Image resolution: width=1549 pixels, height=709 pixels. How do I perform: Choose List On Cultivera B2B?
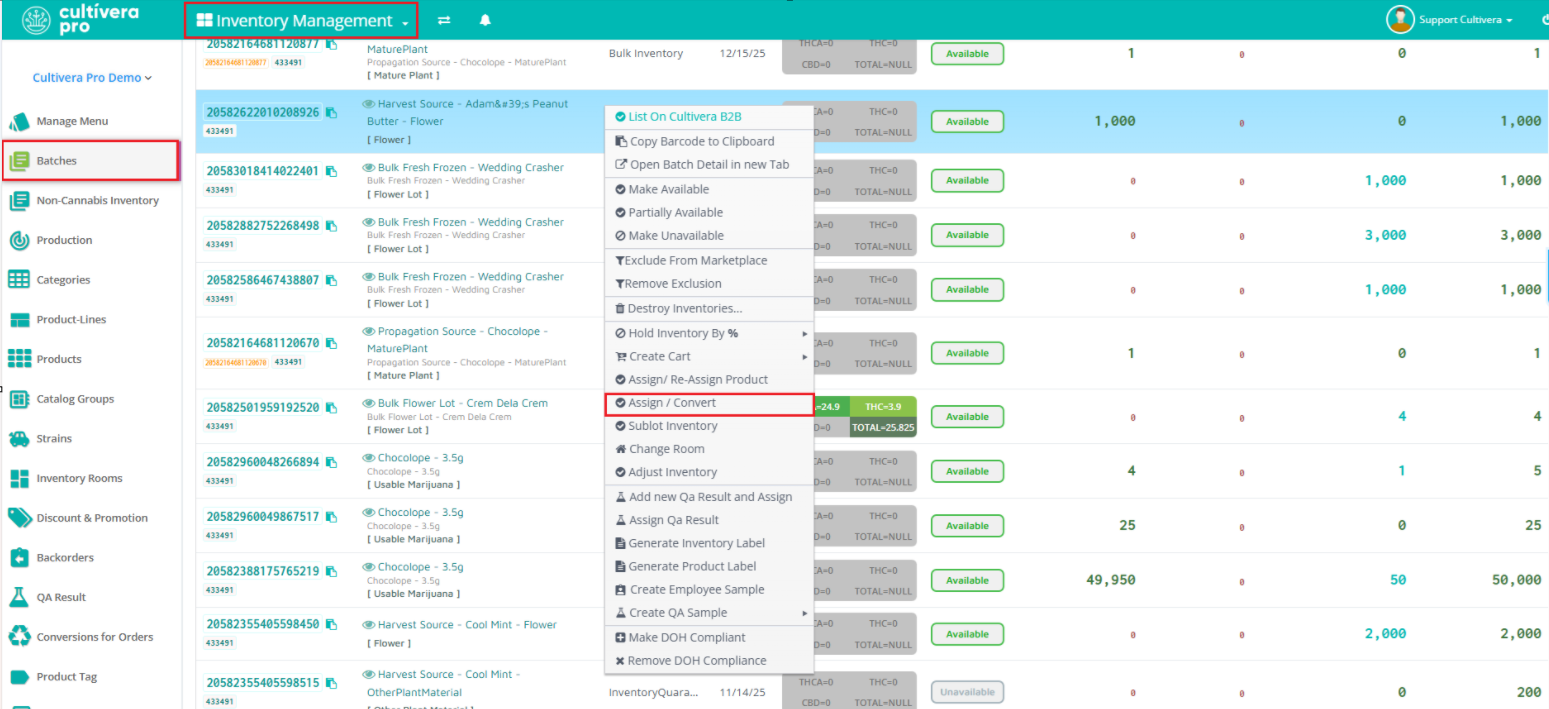click(x=709, y=117)
